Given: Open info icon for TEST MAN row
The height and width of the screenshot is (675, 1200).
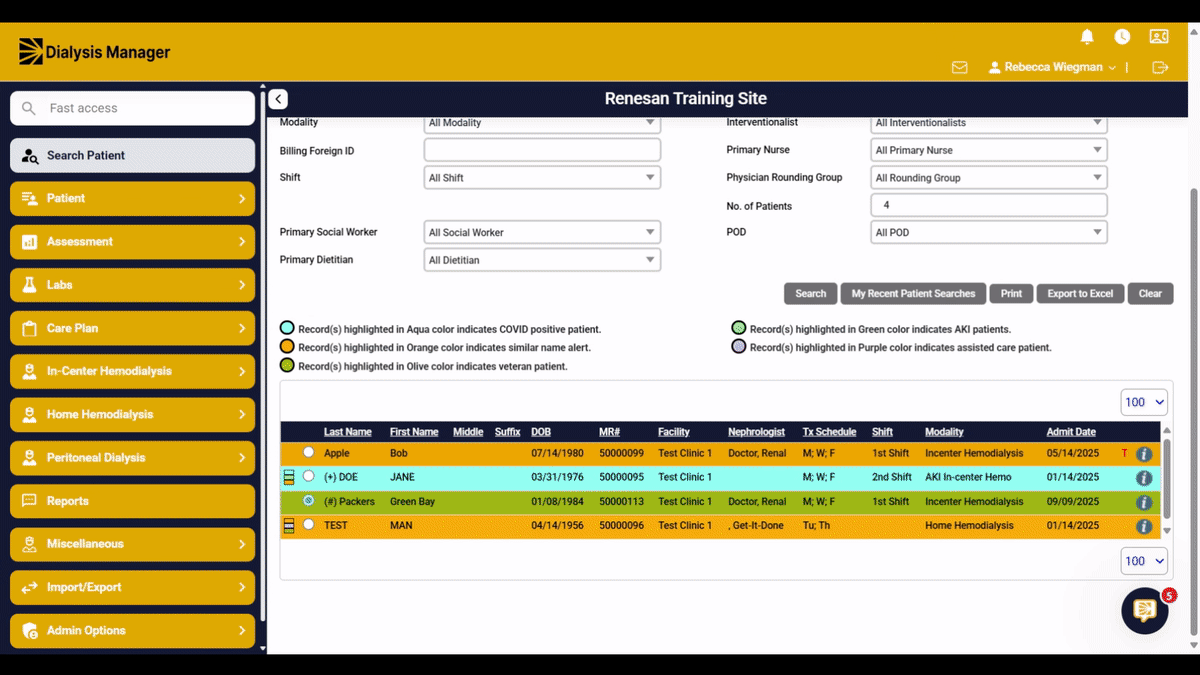Looking at the screenshot, I should click(1144, 526).
